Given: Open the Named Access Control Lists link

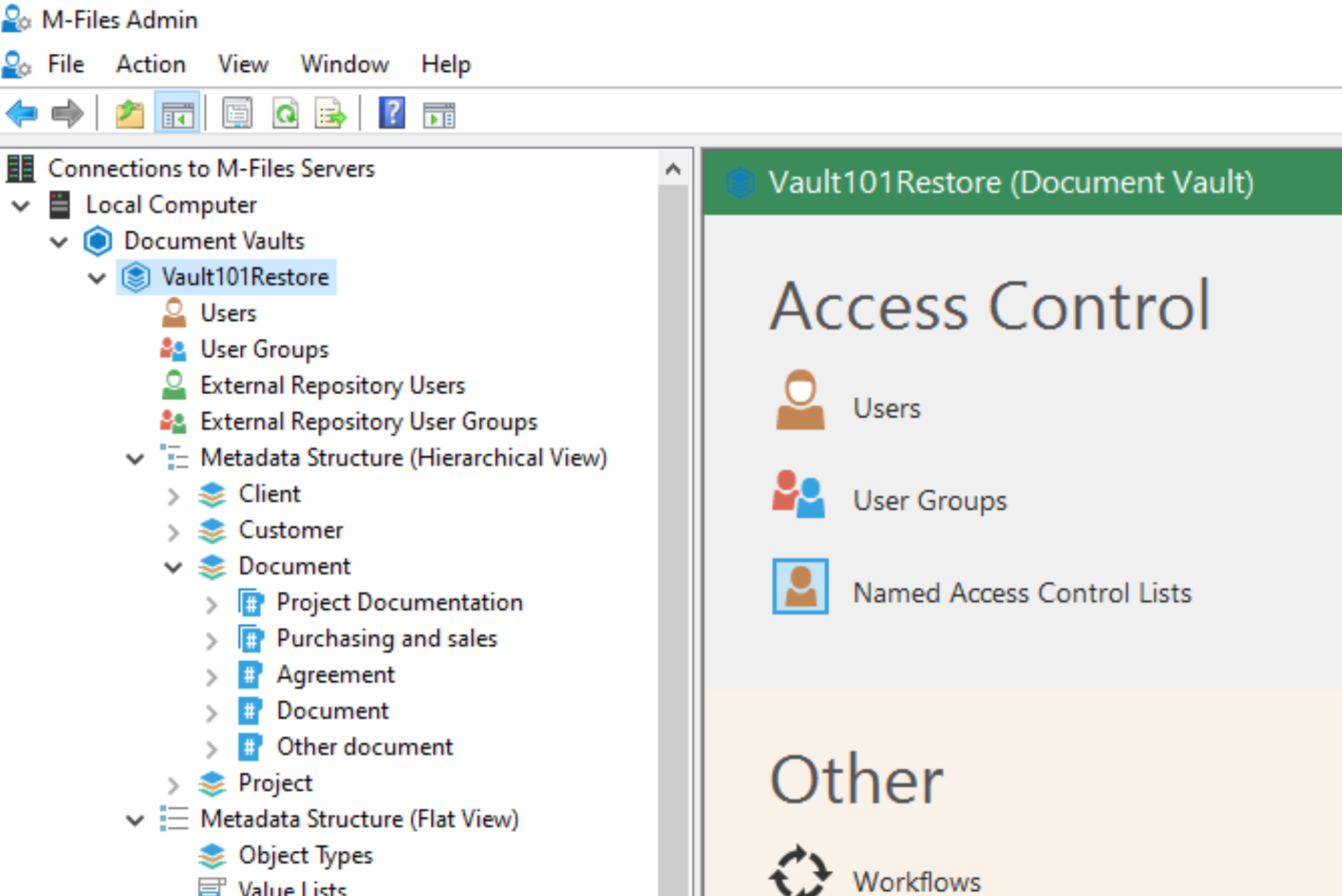Looking at the screenshot, I should tap(1022, 593).
